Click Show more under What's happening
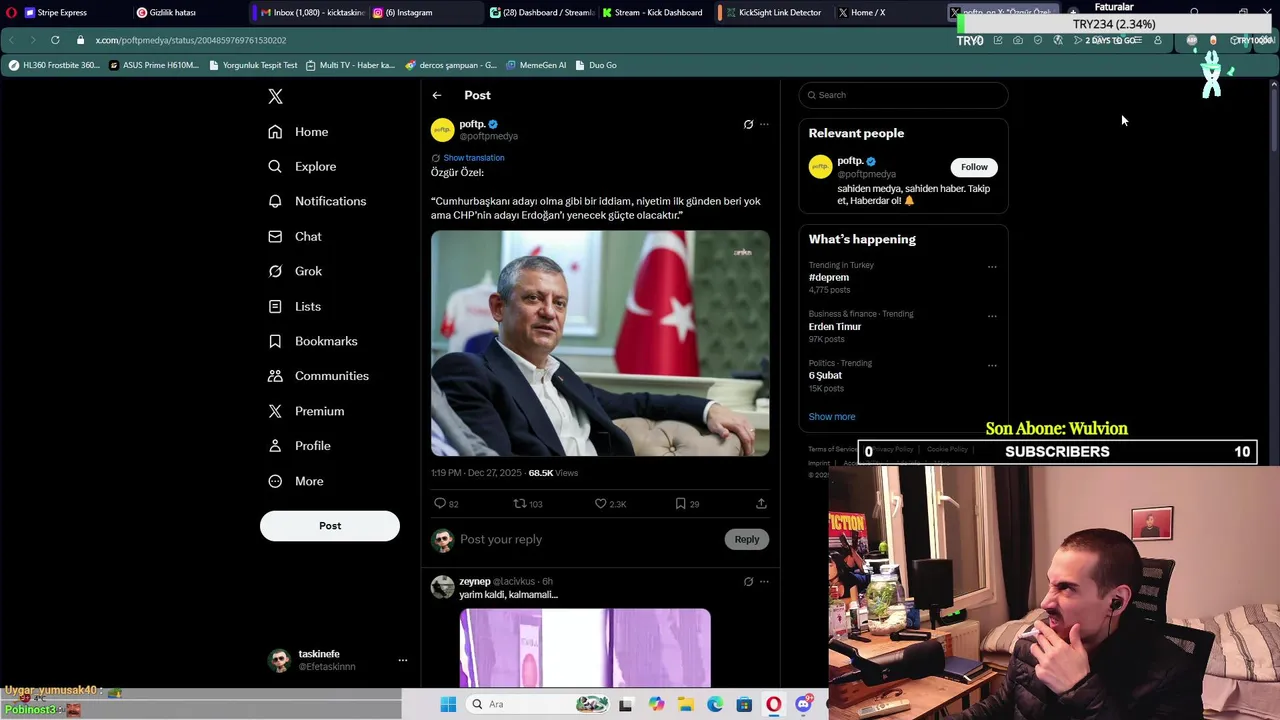 832,417
